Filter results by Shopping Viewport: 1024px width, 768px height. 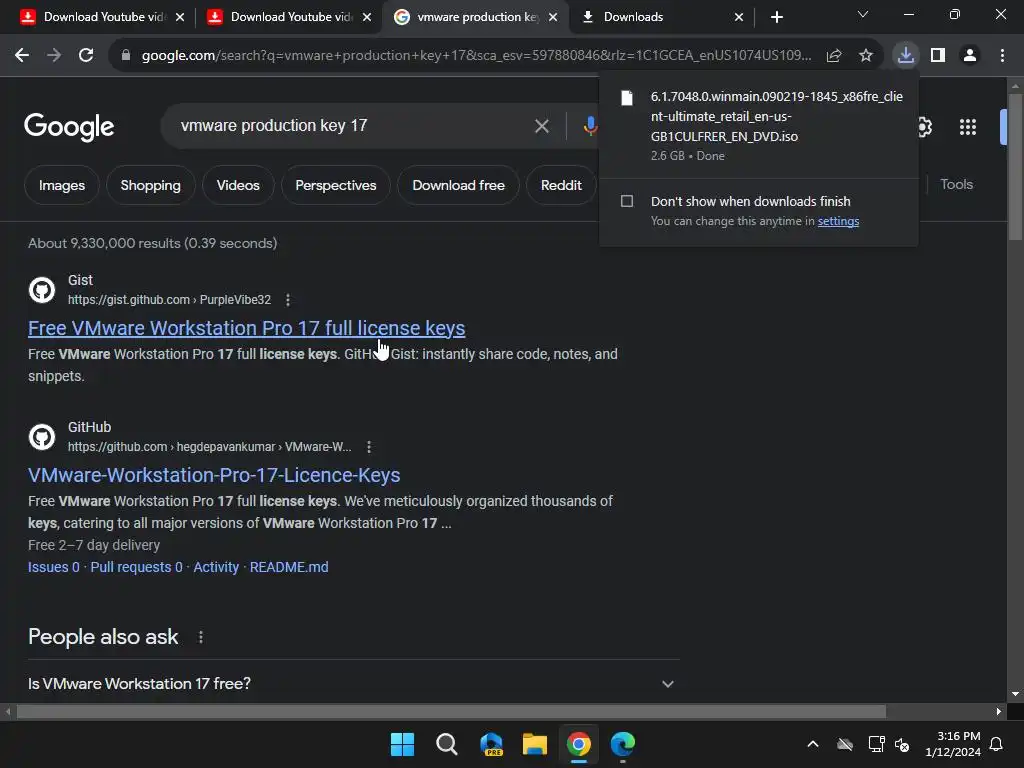coord(150,185)
